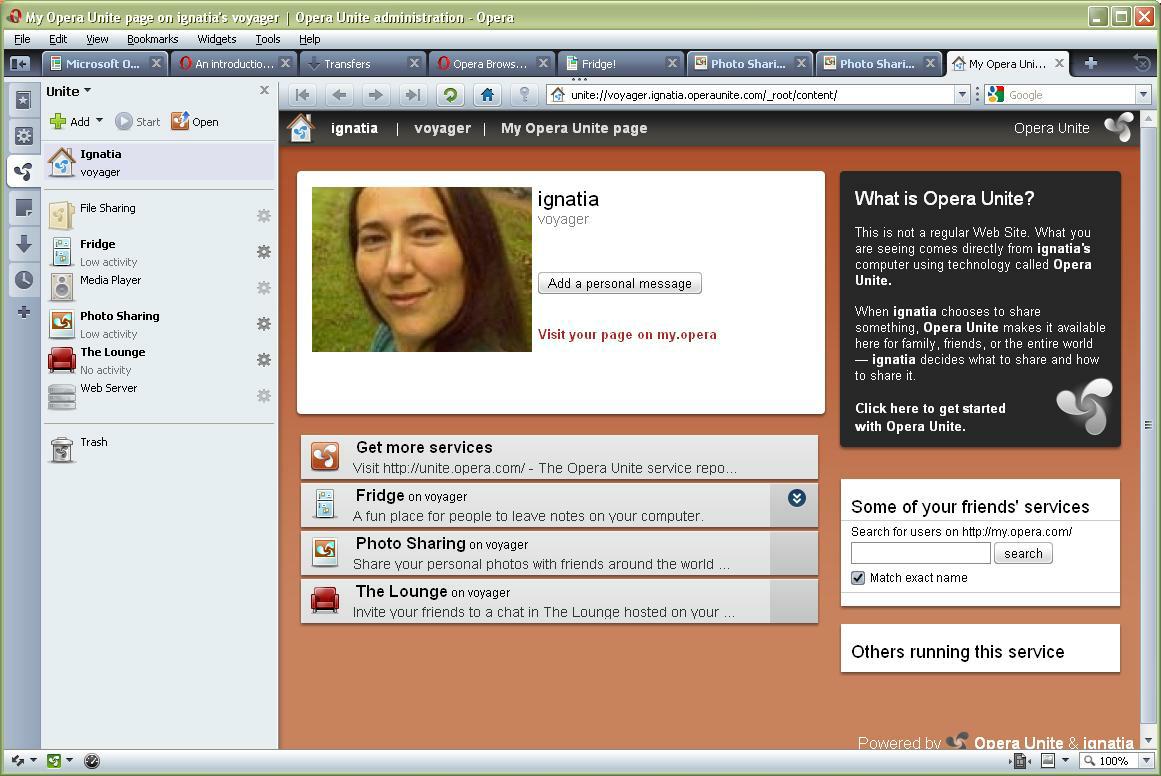Open settings gear for Fridge service
The width and height of the screenshot is (1161, 776).
pyautogui.click(x=264, y=252)
